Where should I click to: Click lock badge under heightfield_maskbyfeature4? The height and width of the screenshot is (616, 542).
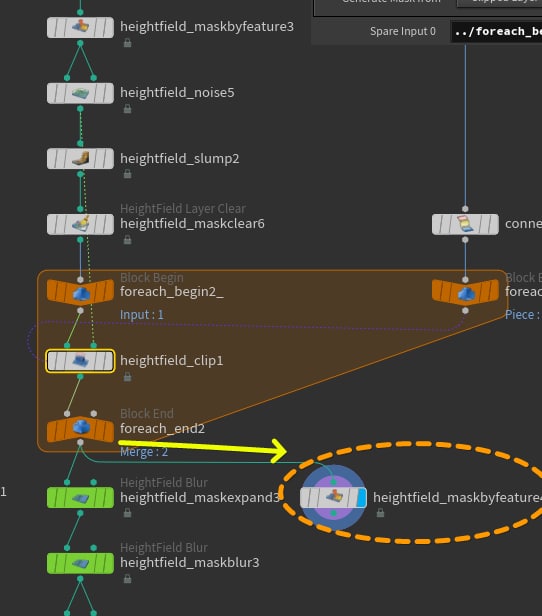tap(380, 513)
